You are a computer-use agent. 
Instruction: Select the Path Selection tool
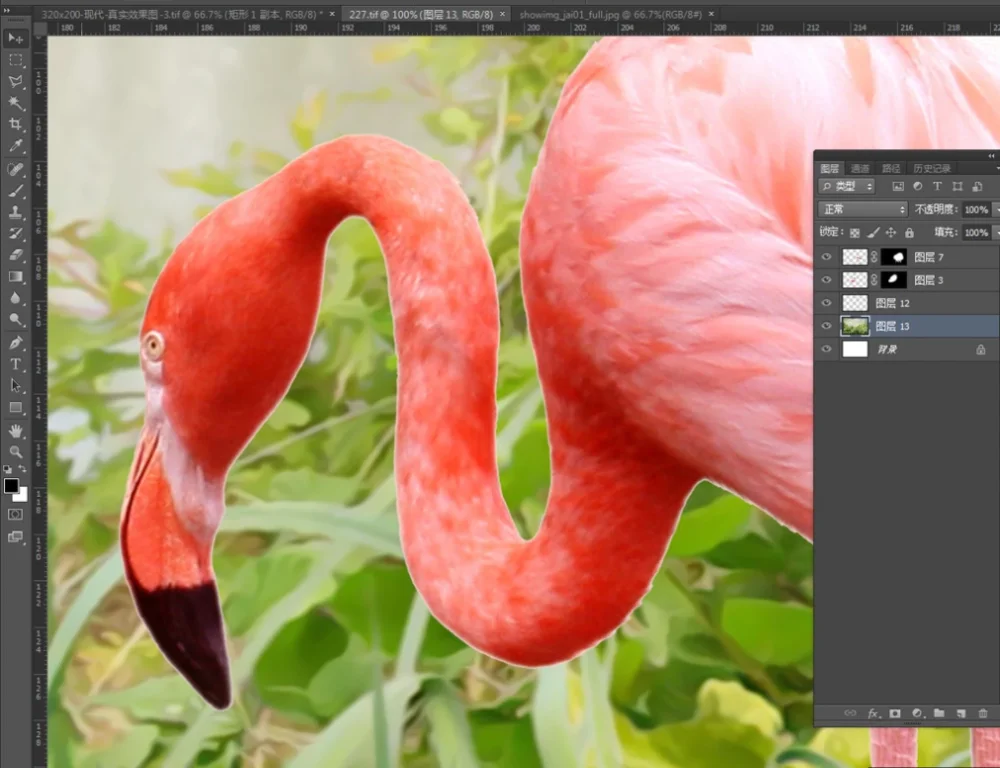pyautogui.click(x=16, y=386)
